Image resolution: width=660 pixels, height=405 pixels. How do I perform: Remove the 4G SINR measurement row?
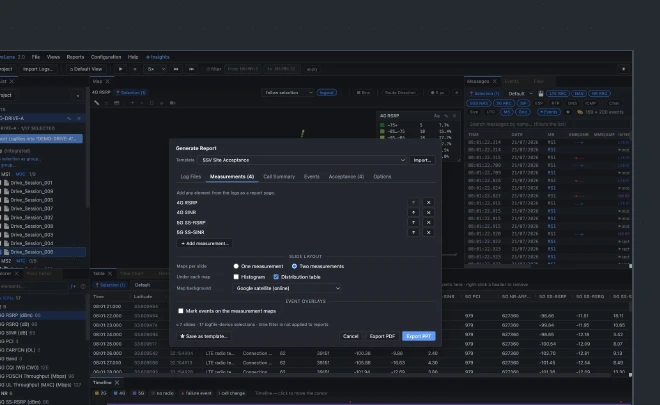pyautogui.click(x=428, y=213)
